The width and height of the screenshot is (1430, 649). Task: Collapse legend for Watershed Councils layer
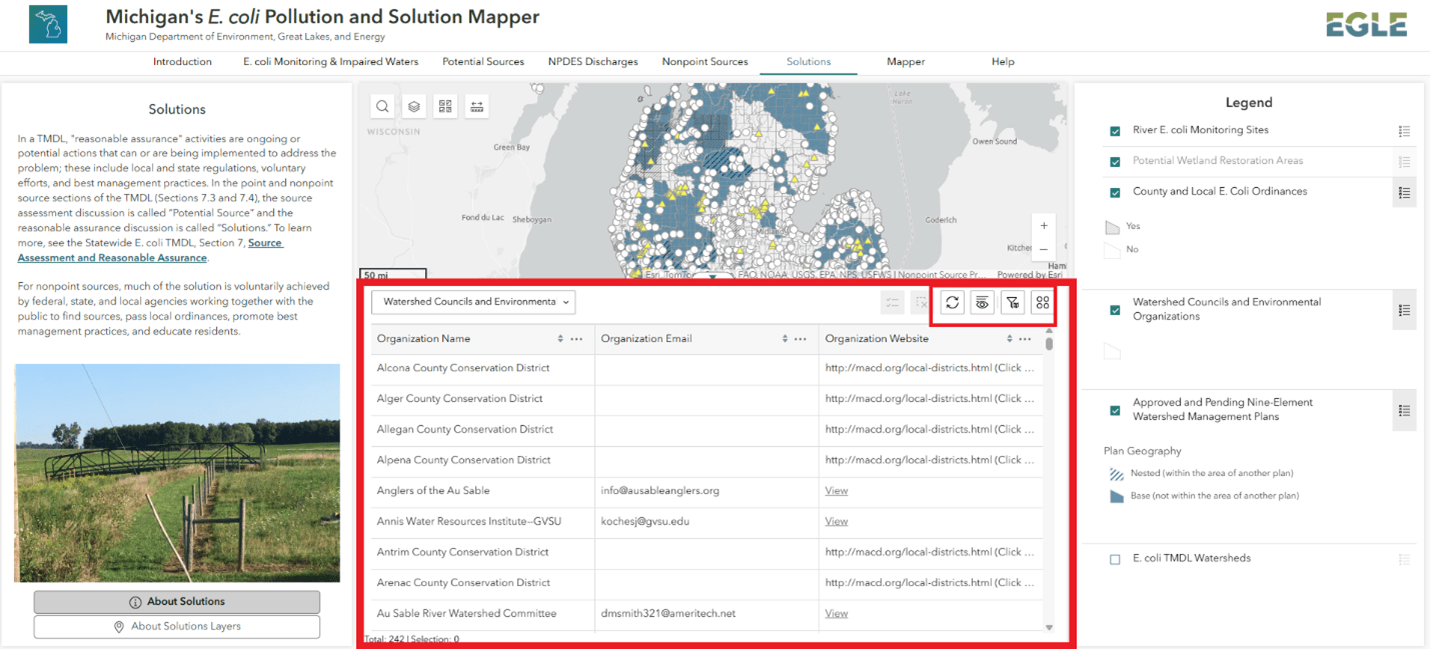(x=1404, y=311)
